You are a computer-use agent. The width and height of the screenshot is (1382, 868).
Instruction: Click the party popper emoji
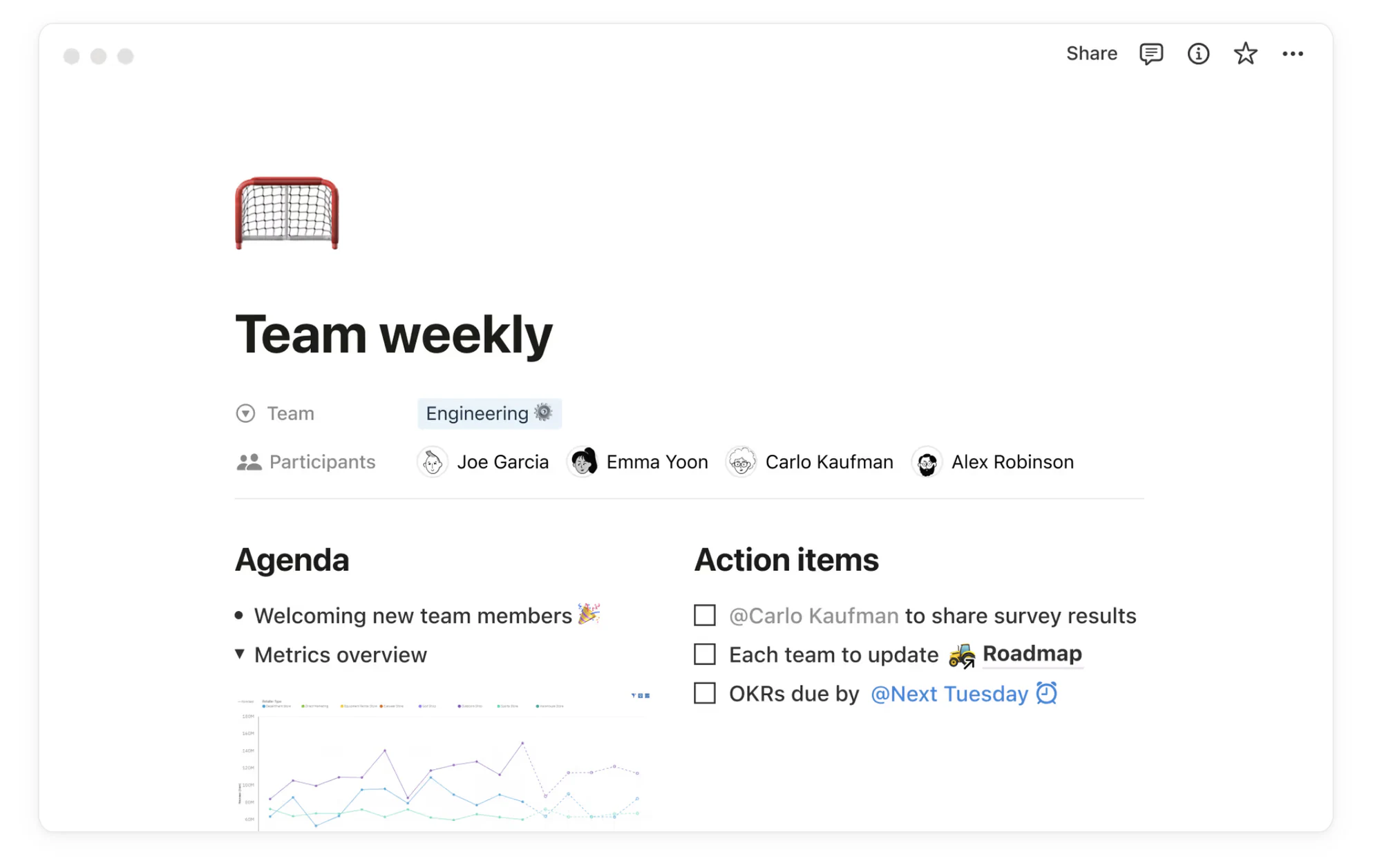point(589,614)
